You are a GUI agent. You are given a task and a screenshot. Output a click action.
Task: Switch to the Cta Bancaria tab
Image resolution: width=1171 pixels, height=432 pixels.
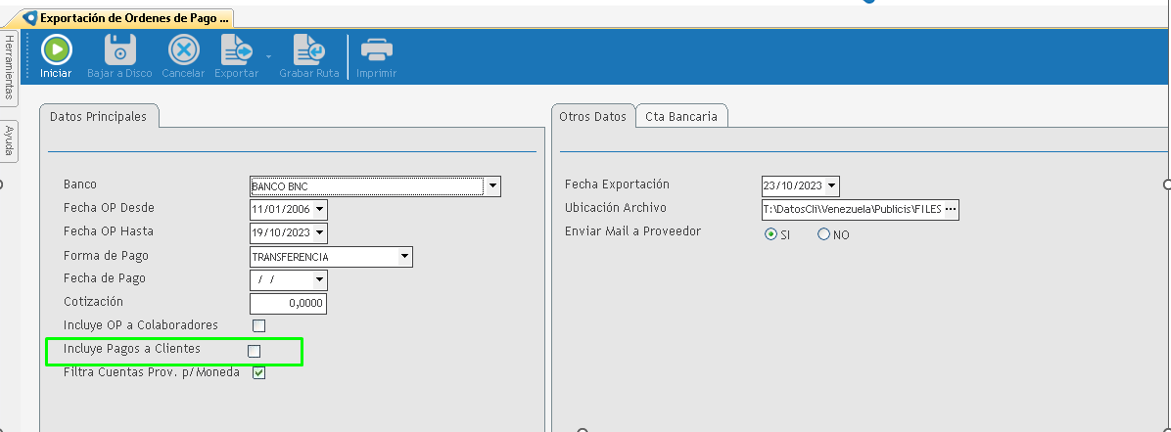tap(681, 117)
